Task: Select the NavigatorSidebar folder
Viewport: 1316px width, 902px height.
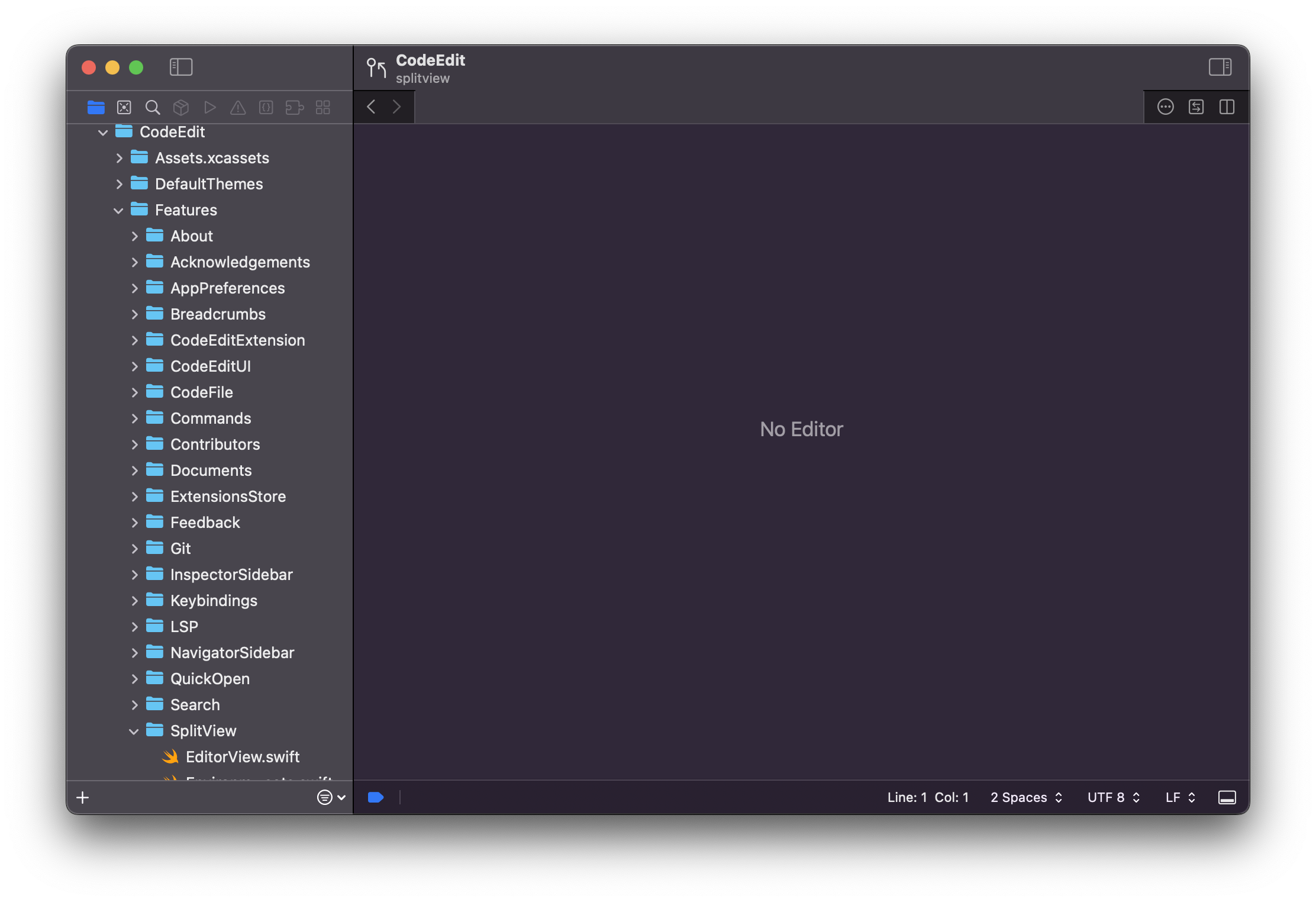Action: pos(210,653)
